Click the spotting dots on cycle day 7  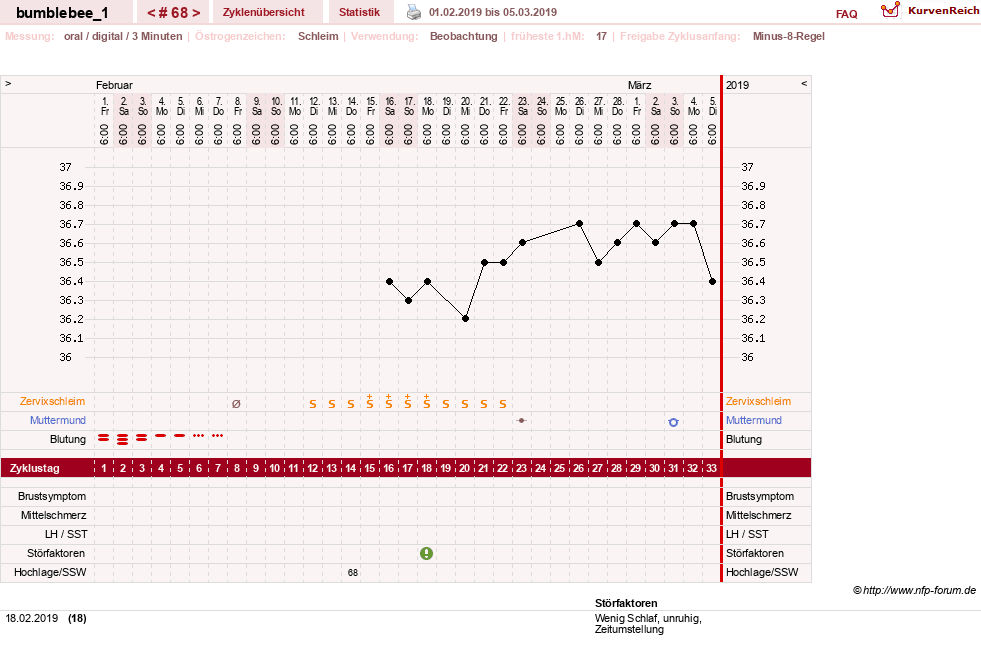217,435
